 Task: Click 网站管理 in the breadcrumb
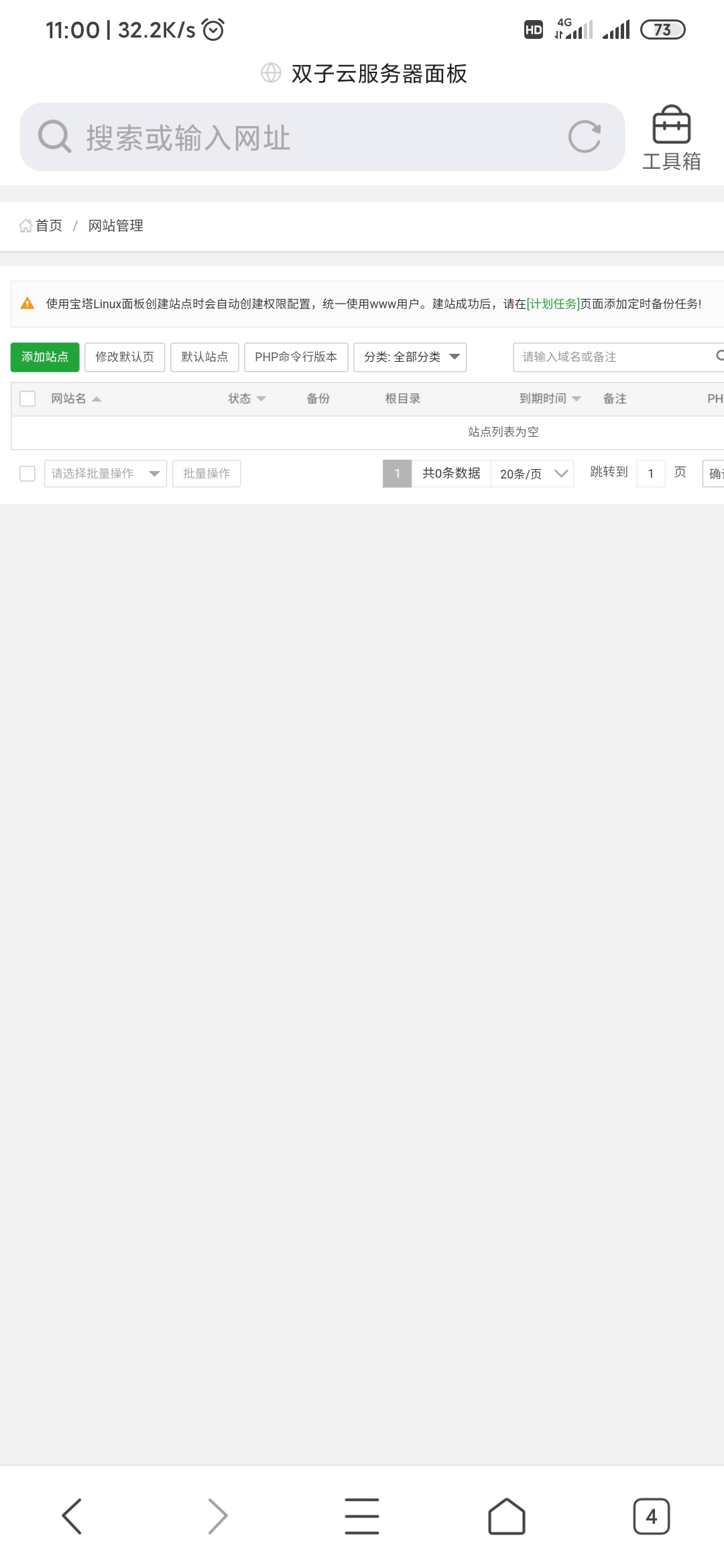(x=116, y=226)
